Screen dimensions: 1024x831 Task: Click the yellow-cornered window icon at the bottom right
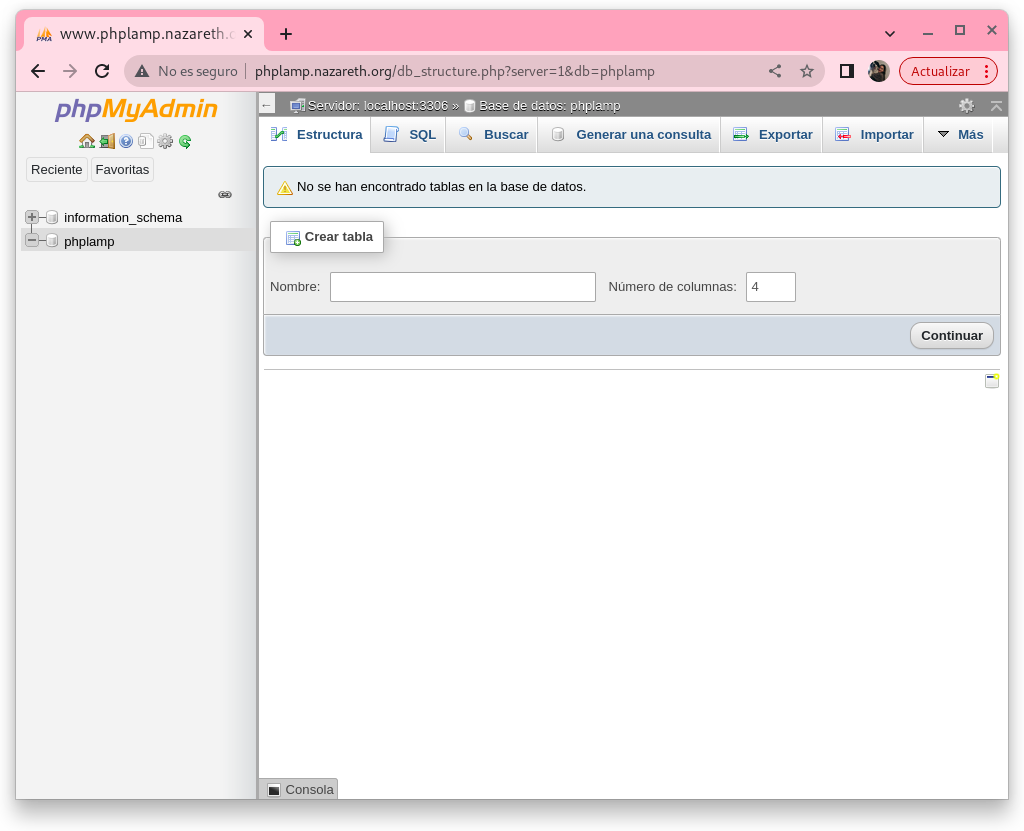[991, 381]
